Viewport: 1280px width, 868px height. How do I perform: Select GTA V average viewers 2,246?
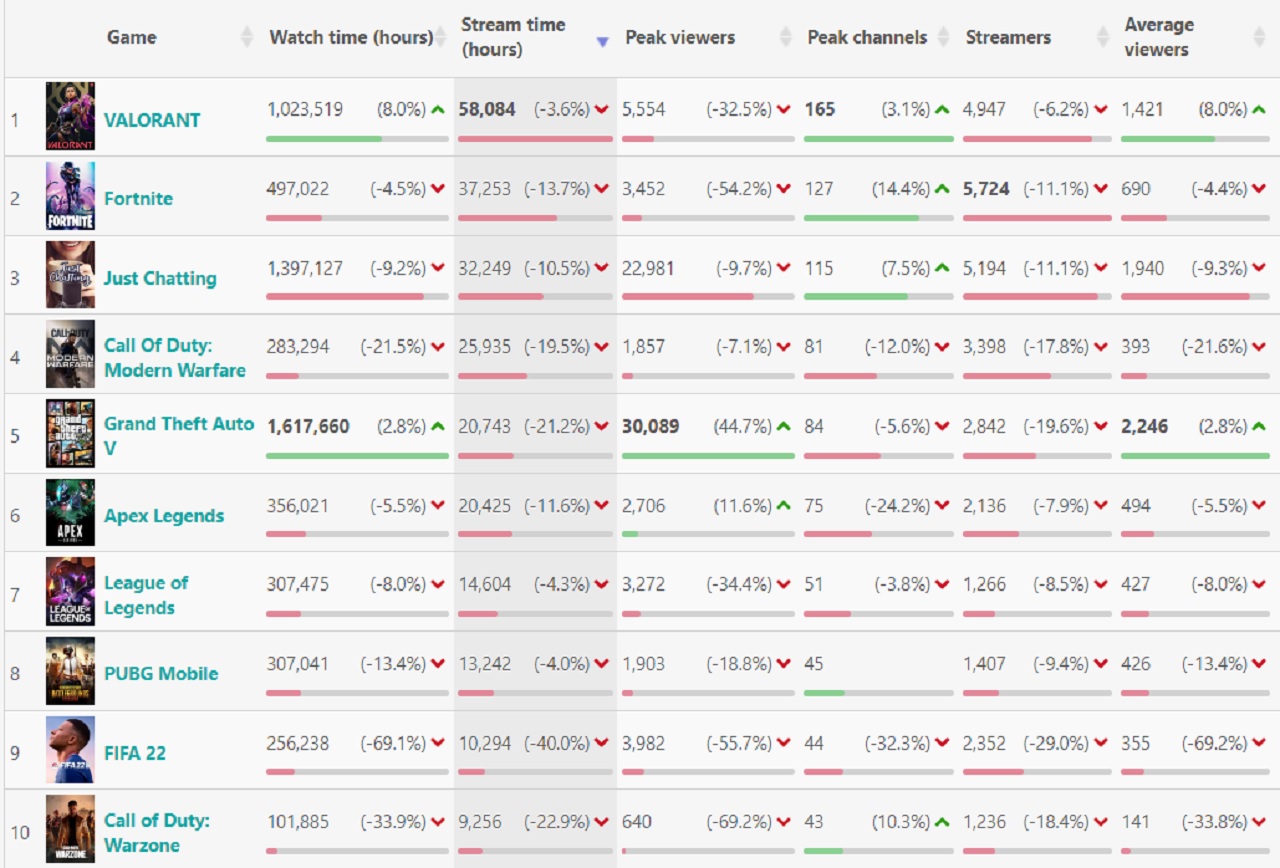1144,427
